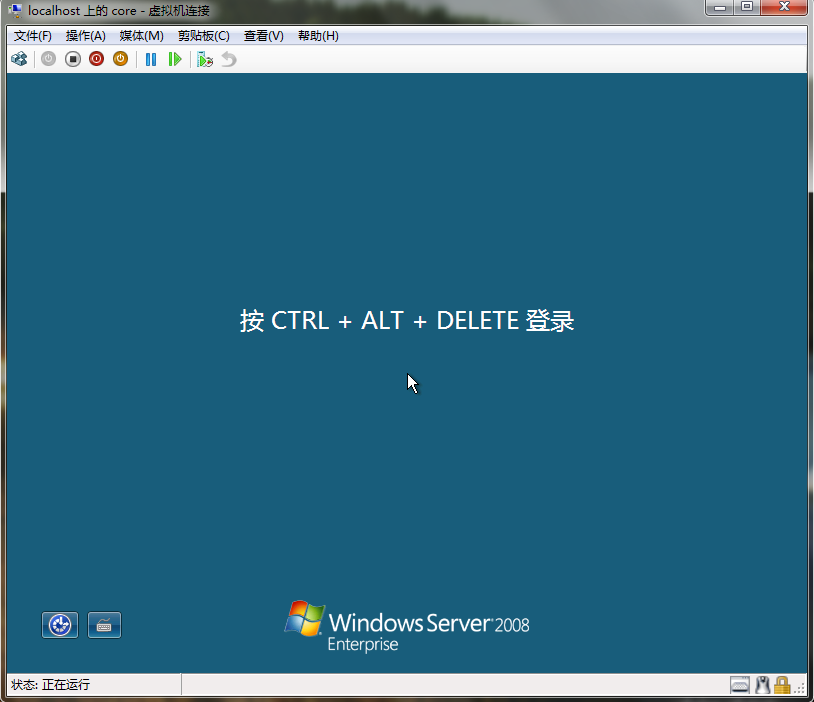The image size is (814, 702).
Task: Open the 查看(V) menu
Action: click(264, 36)
